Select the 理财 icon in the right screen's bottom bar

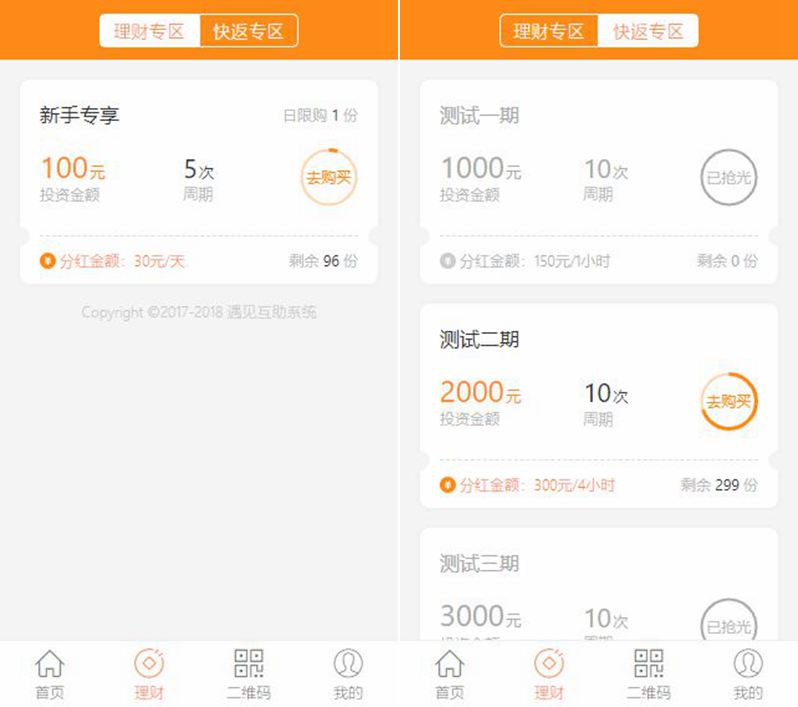coord(549,664)
